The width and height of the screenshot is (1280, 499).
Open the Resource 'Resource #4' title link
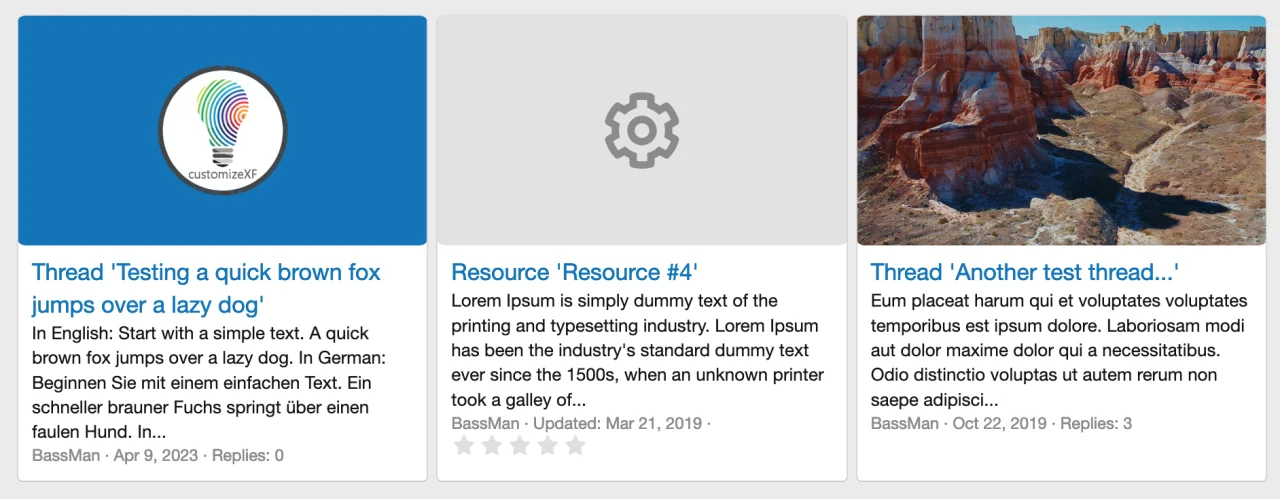pyautogui.click(x=574, y=272)
